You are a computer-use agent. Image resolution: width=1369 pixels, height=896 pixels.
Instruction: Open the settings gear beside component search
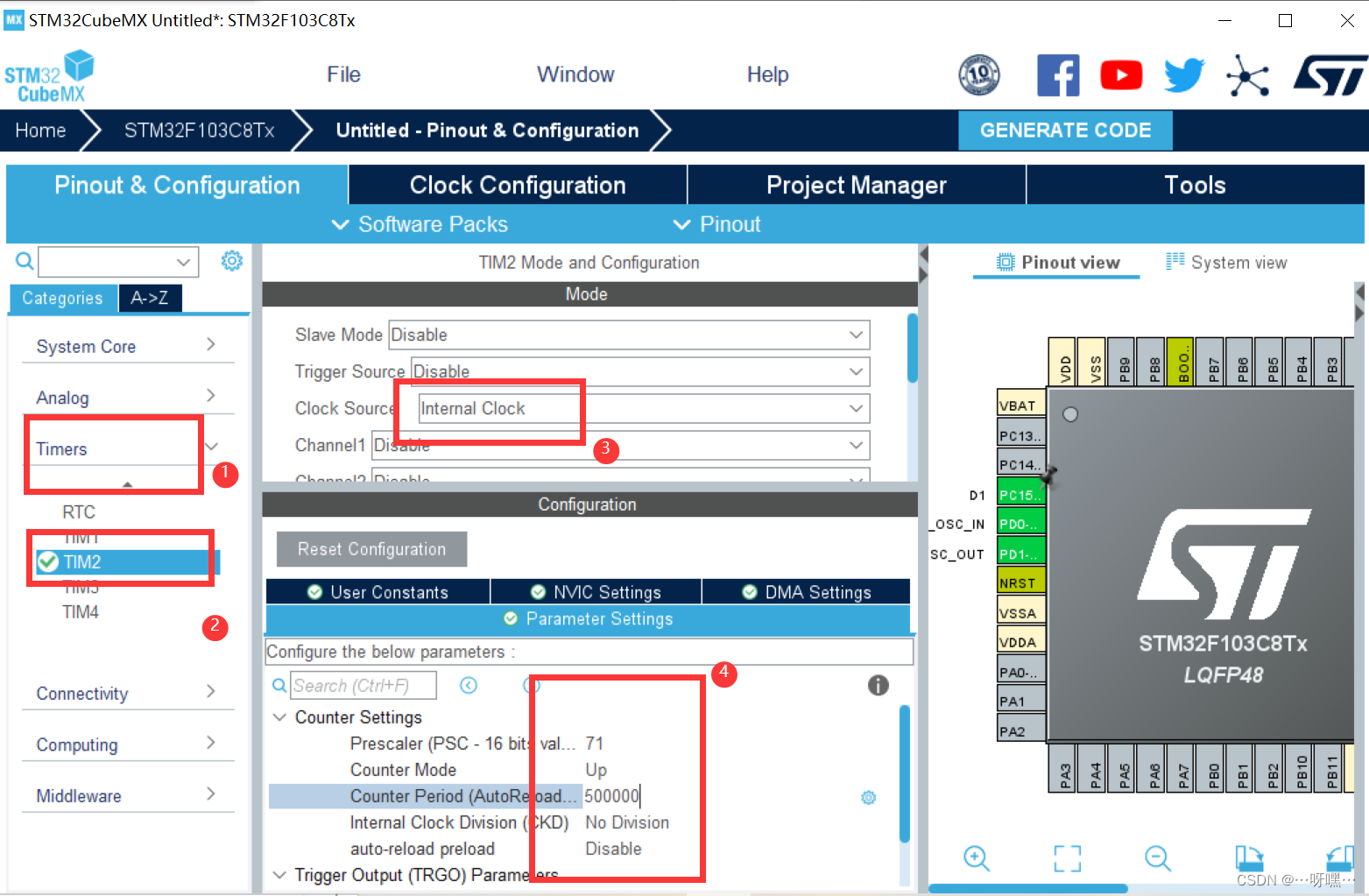pyautogui.click(x=231, y=260)
